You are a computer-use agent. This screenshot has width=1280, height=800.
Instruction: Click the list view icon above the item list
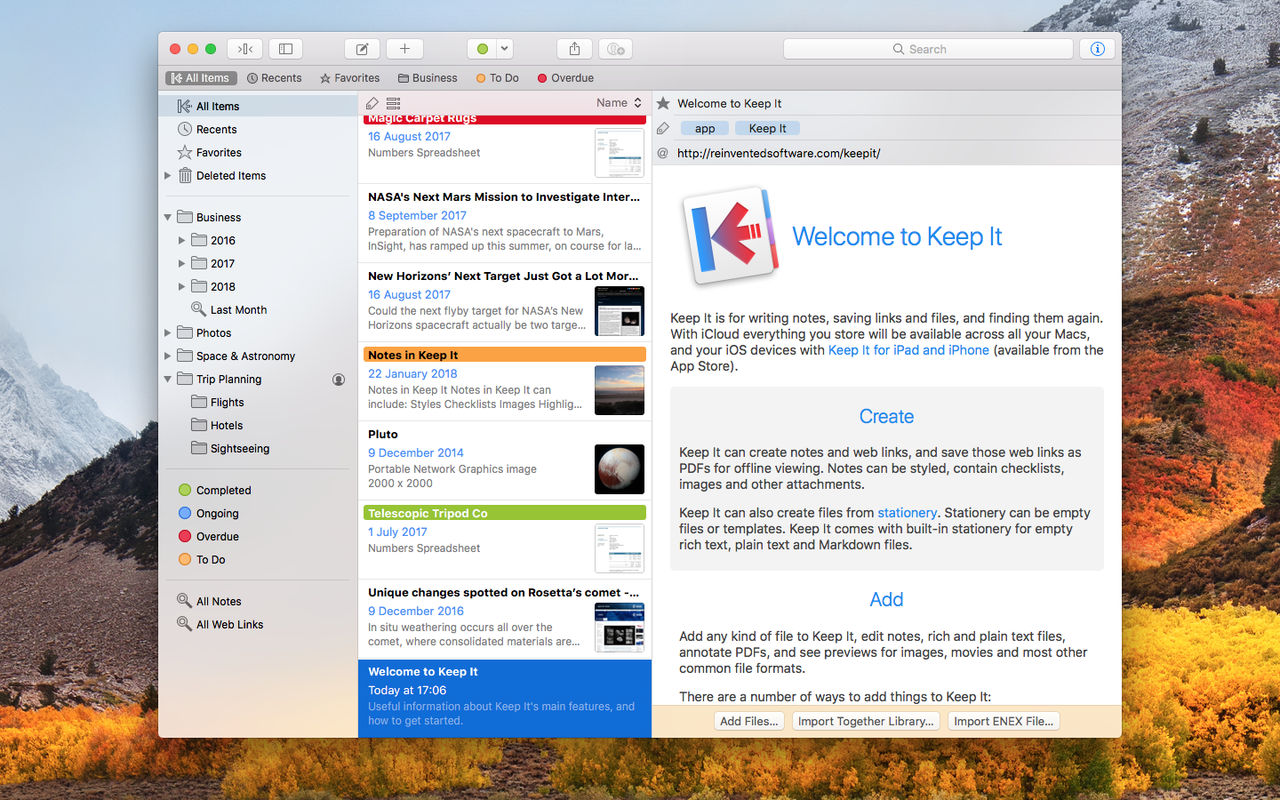393,103
